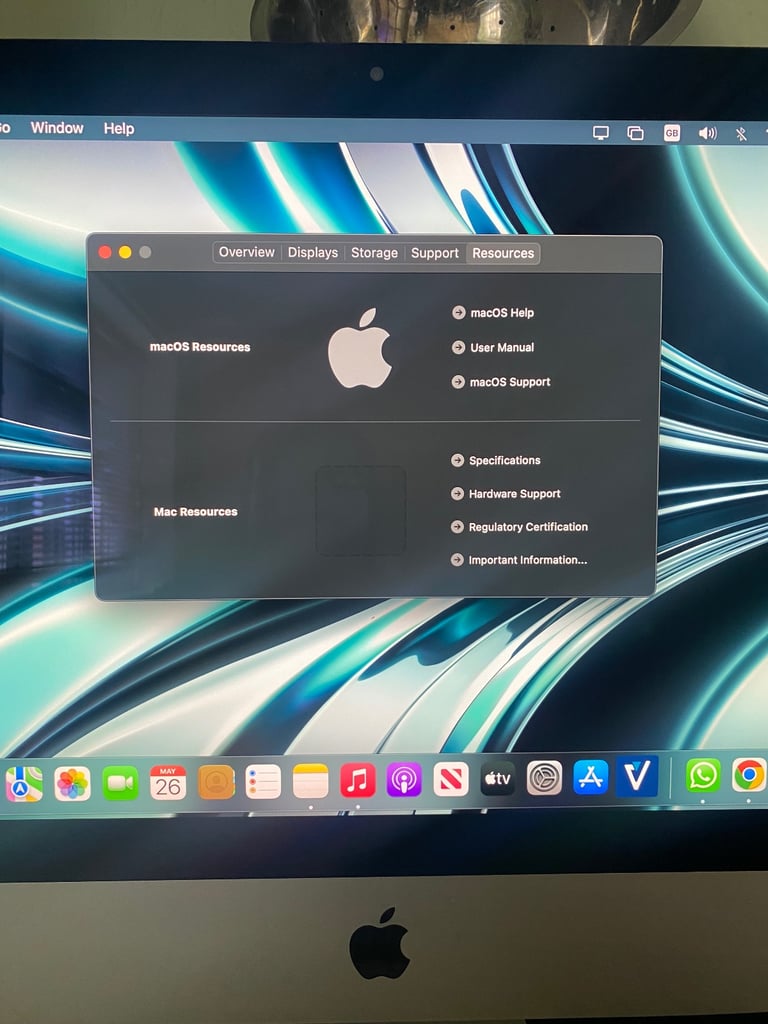This screenshot has width=768, height=1024.
Task: Click the arrow icon beside macOS Help
Action: coord(458,313)
